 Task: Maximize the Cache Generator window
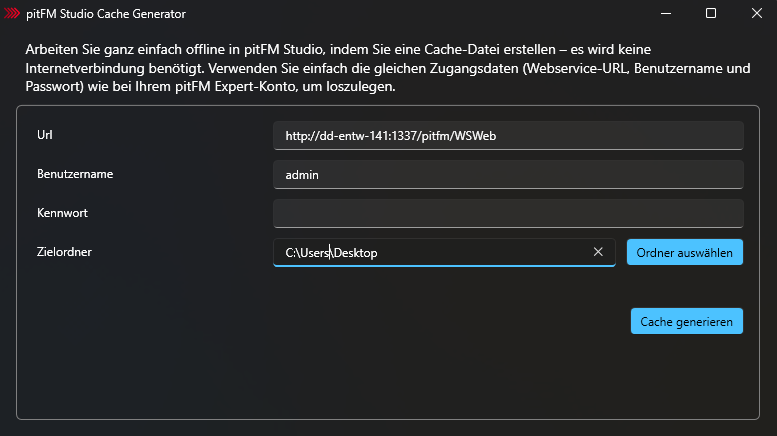pos(711,13)
